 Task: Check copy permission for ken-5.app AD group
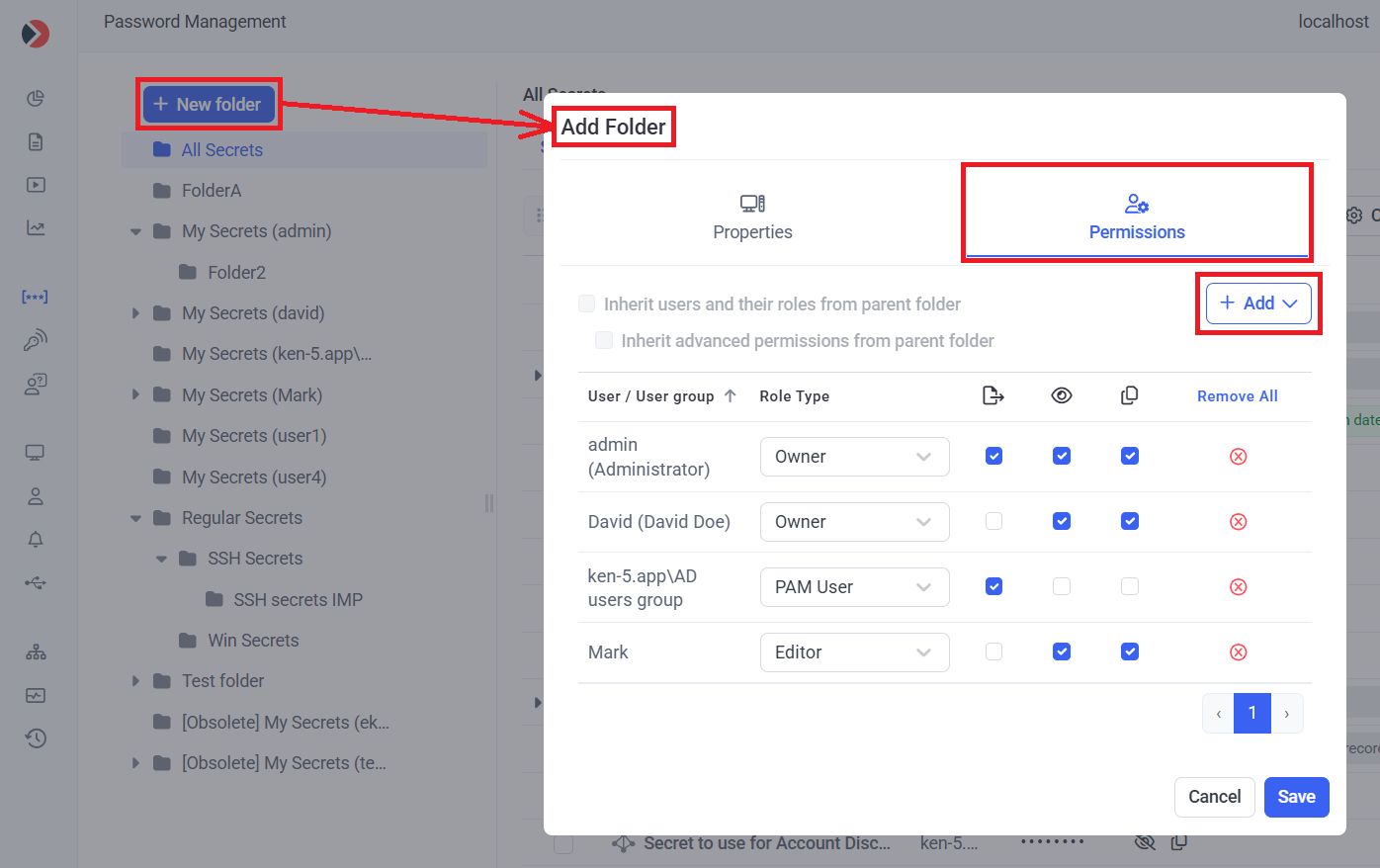[1130, 586]
